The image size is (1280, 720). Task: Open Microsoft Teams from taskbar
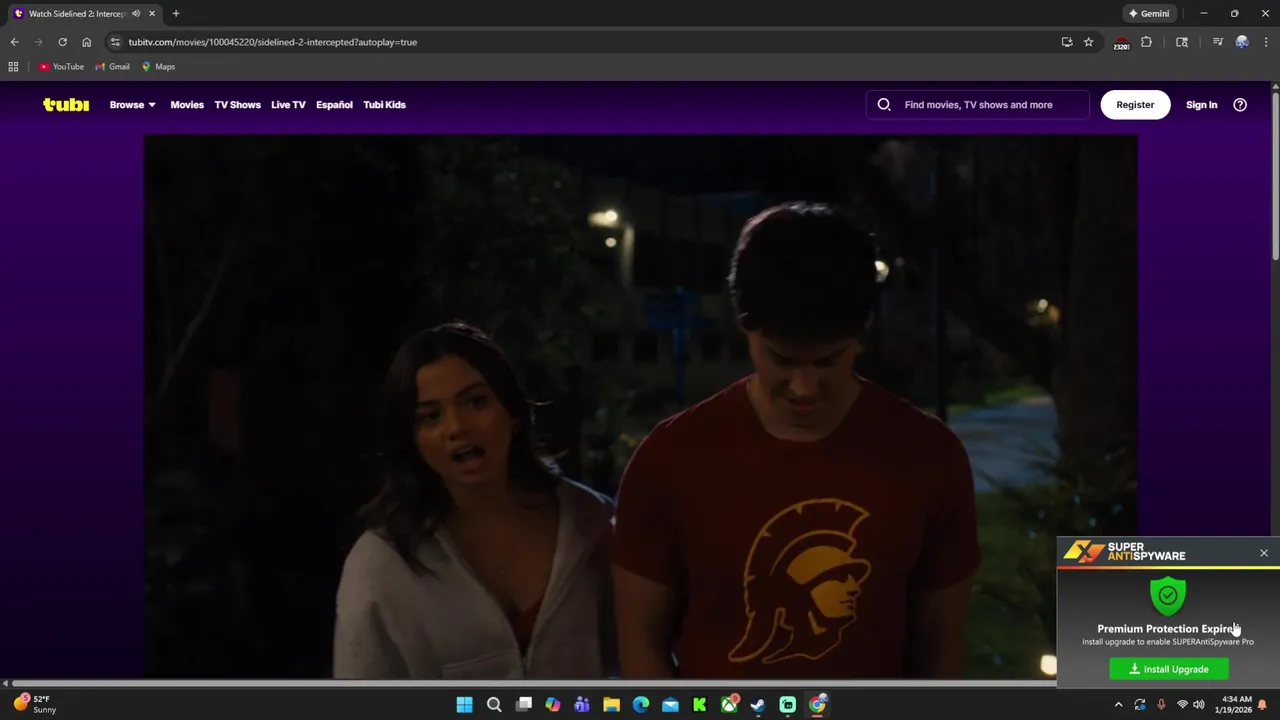(582, 705)
